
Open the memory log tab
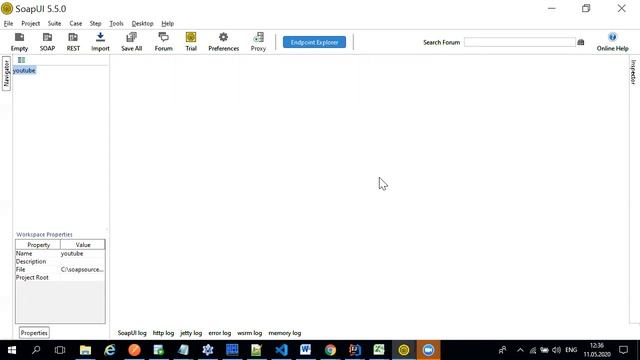click(284, 333)
